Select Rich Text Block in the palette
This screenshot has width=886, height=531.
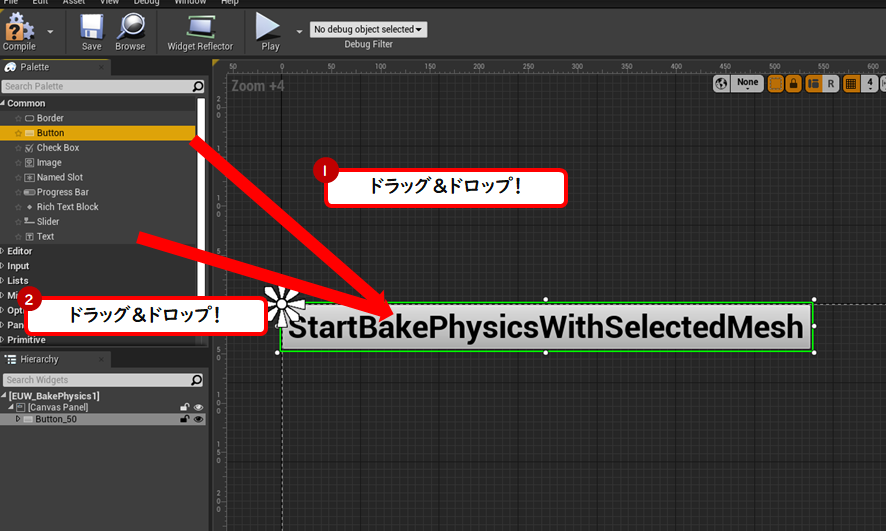point(67,207)
